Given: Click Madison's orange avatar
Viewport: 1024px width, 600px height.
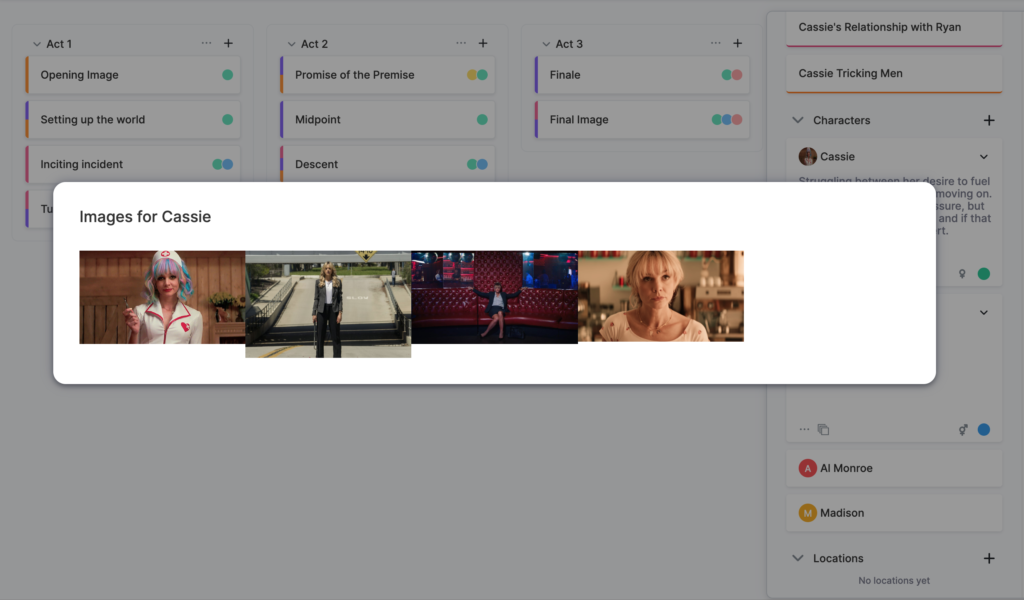Looking at the screenshot, I should point(808,513).
